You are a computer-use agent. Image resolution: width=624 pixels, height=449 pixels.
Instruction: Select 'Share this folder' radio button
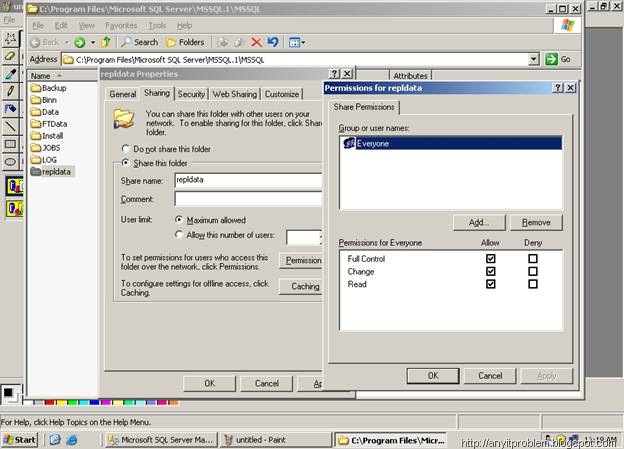(x=125, y=162)
